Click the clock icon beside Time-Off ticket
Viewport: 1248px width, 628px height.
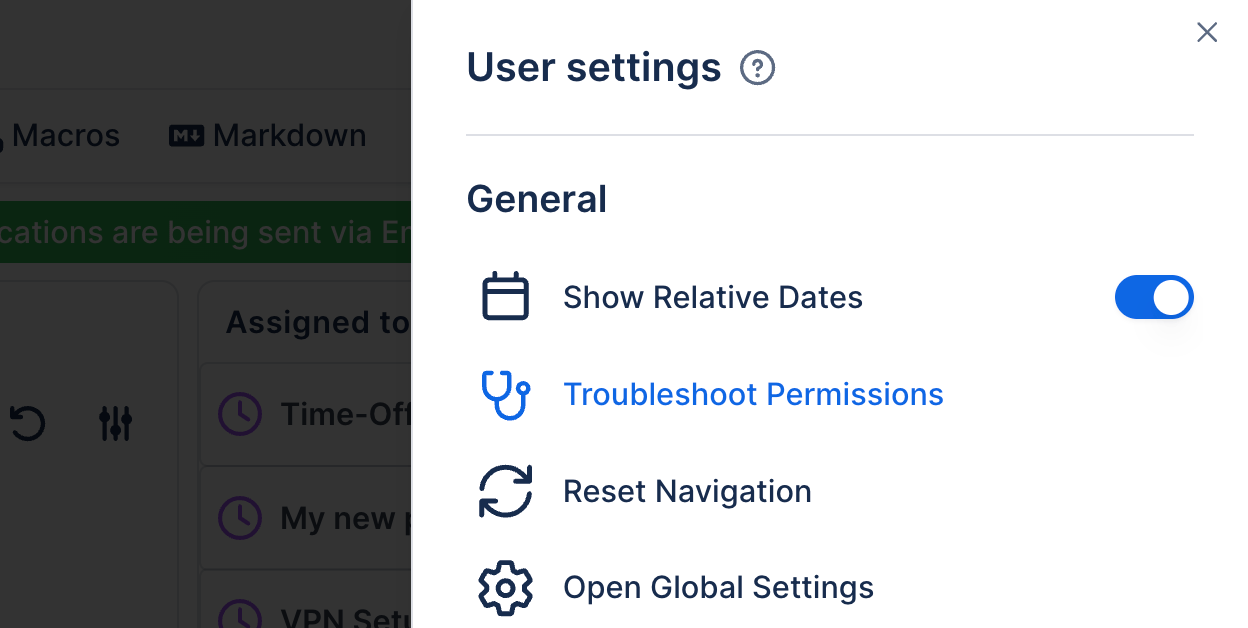pos(240,414)
